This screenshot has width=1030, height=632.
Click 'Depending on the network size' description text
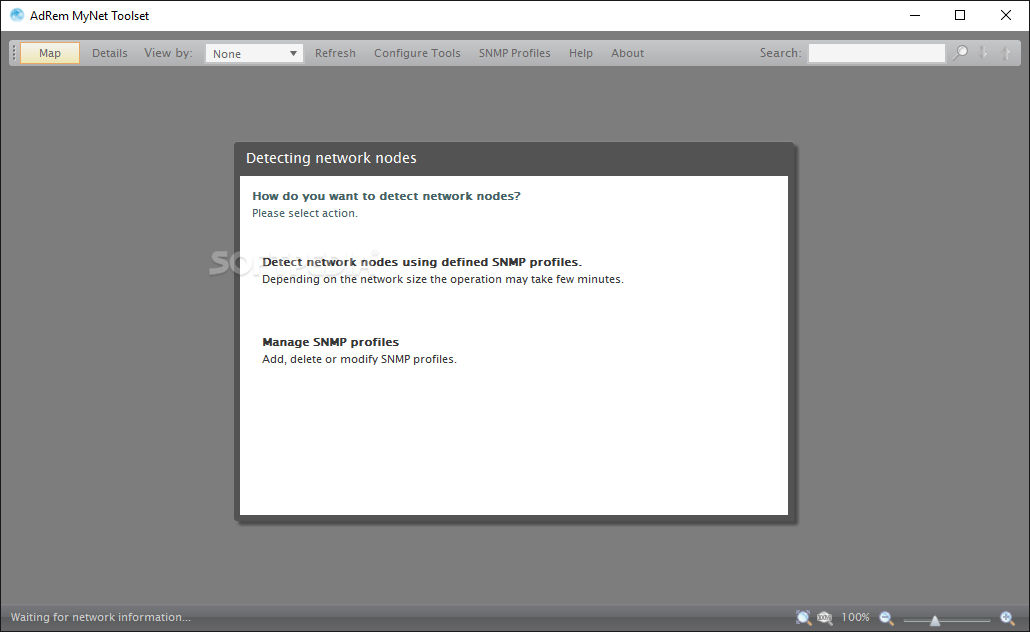(x=443, y=279)
